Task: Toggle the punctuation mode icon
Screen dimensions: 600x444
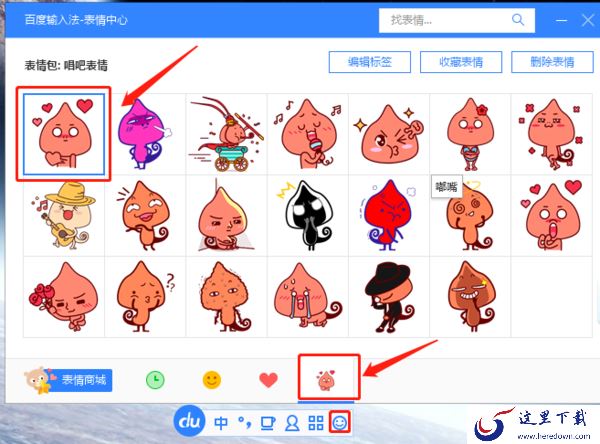Action: click(x=245, y=423)
